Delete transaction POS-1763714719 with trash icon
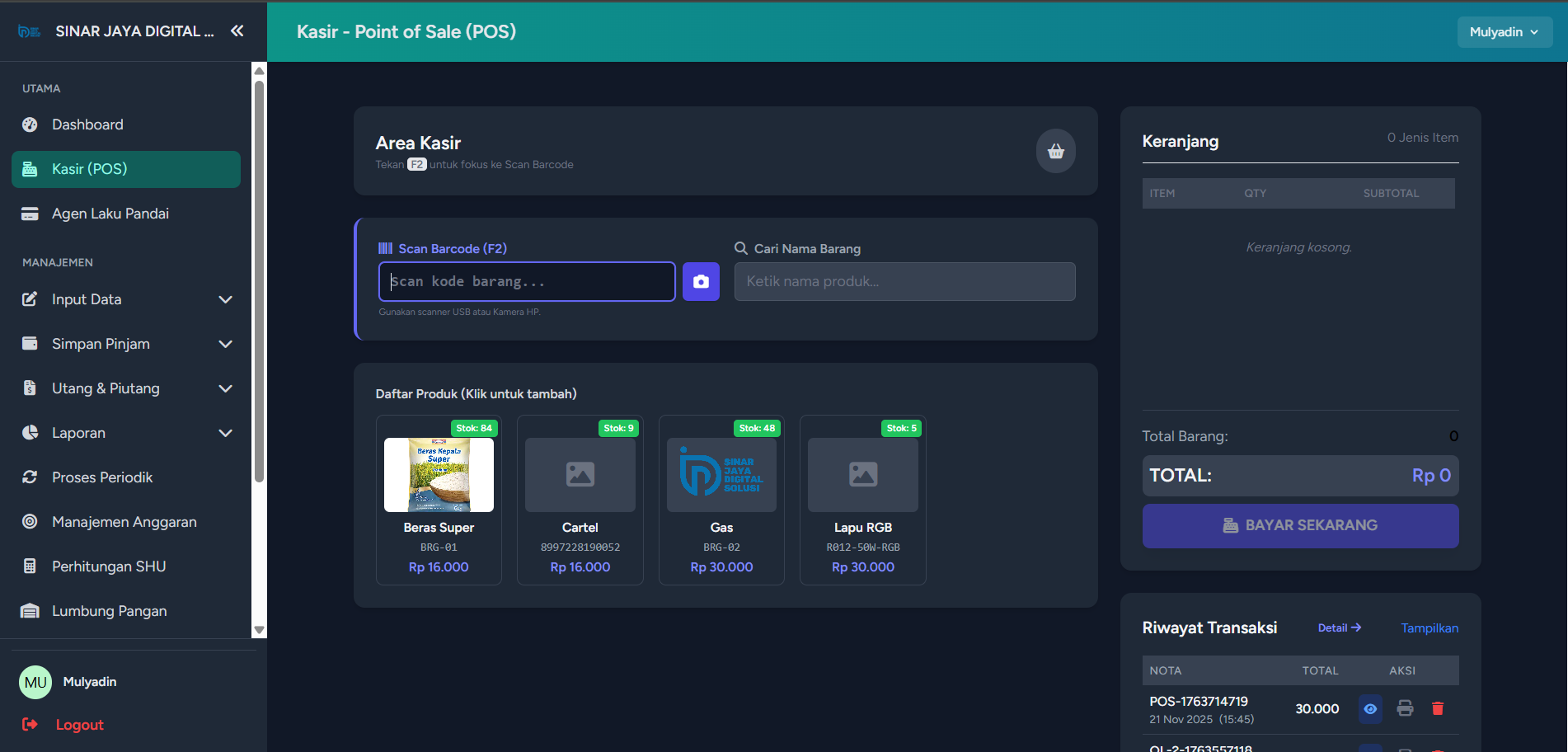 (x=1437, y=708)
